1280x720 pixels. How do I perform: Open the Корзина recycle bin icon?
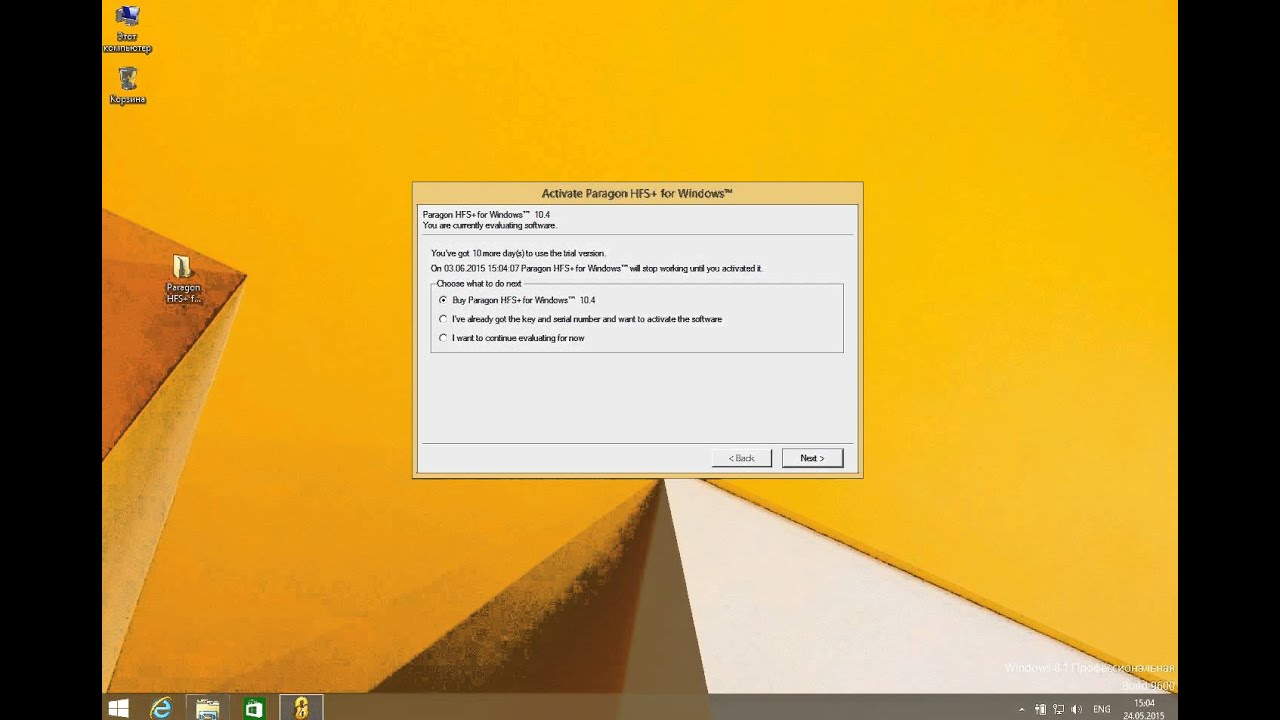point(127,85)
